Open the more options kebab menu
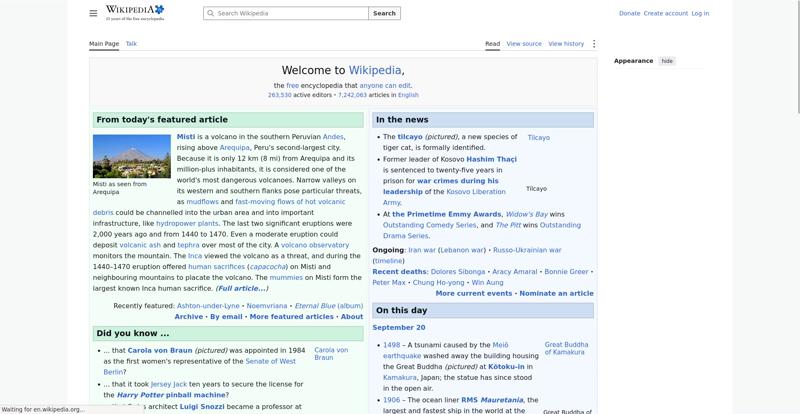 coord(593,44)
